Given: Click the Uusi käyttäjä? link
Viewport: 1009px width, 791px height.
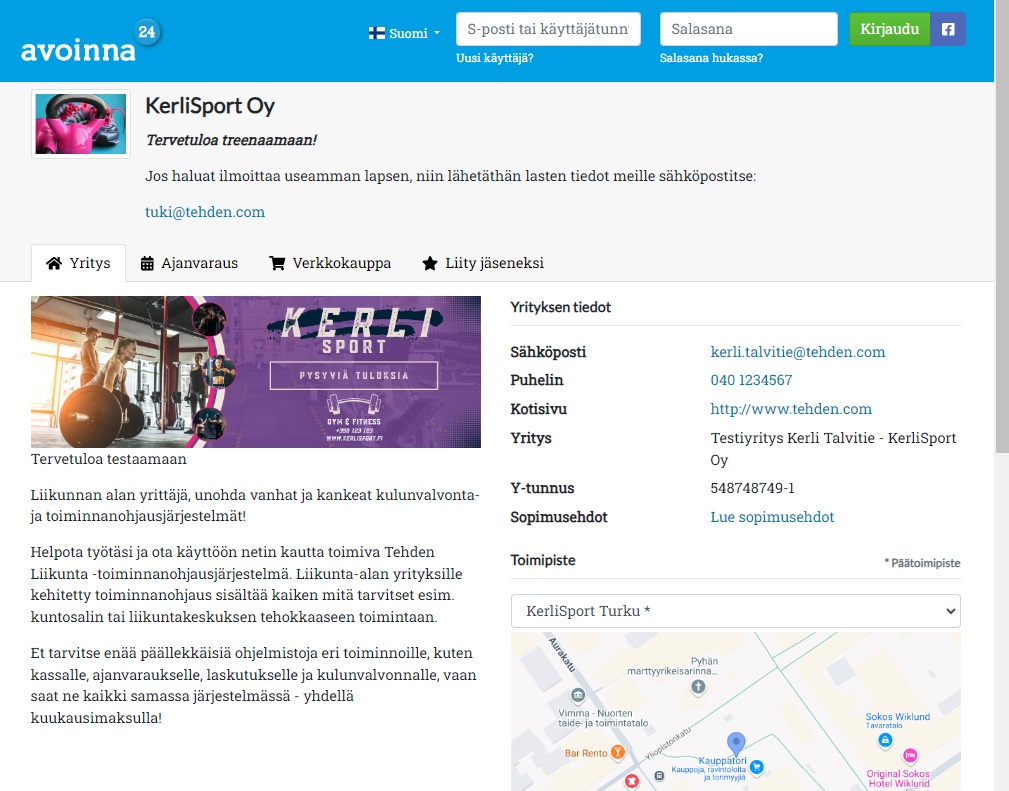Looking at the screenshot, I should [495, 58].
